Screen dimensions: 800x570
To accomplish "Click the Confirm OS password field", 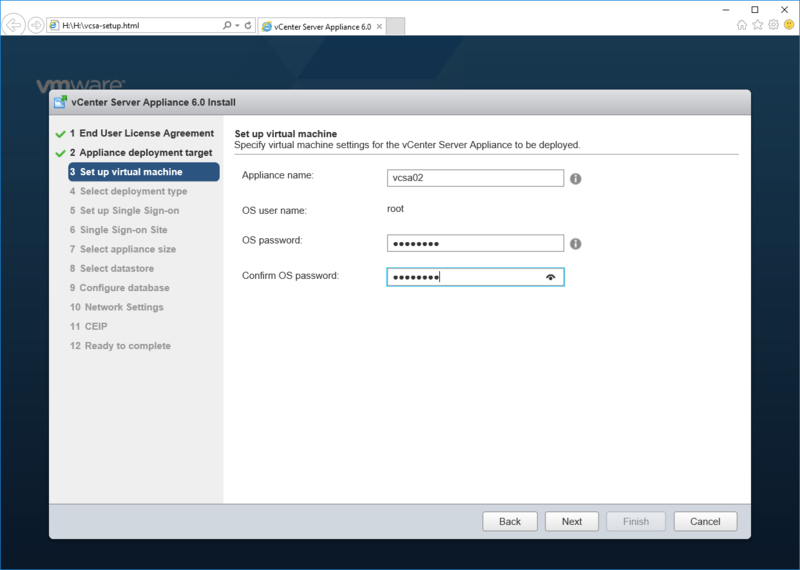I will [475, 277].
